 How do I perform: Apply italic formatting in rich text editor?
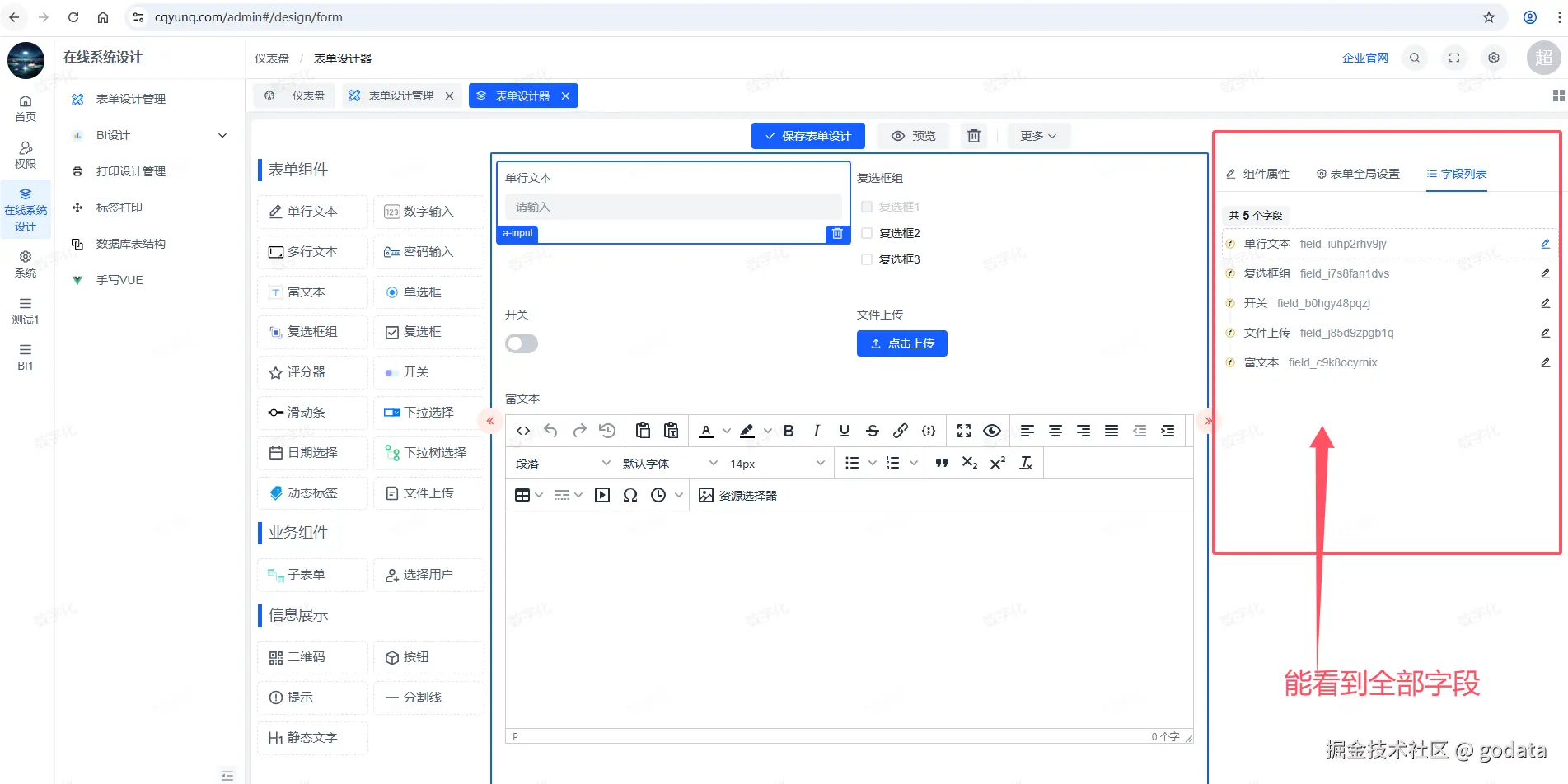817,431
